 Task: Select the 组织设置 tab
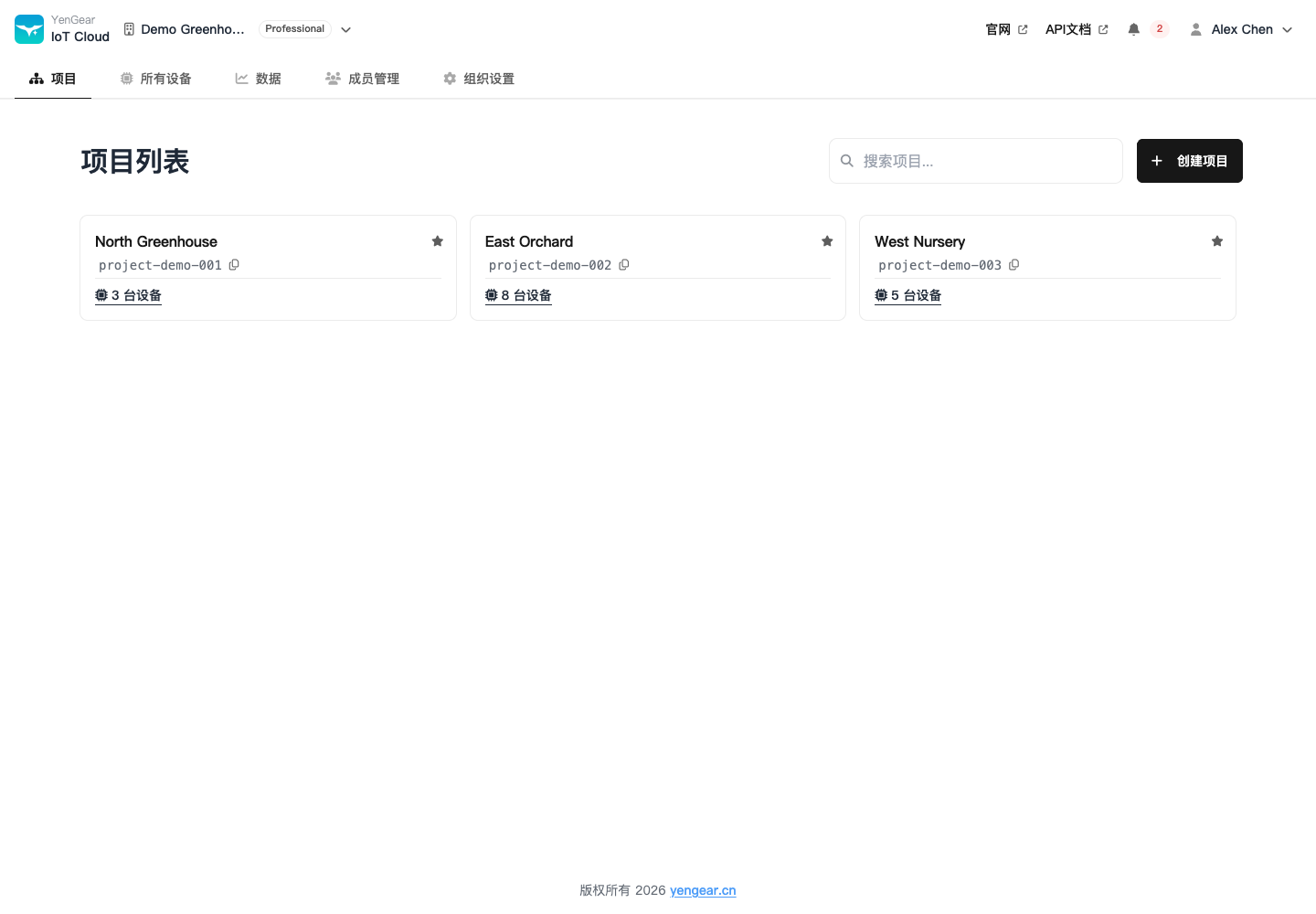(478, 79)
